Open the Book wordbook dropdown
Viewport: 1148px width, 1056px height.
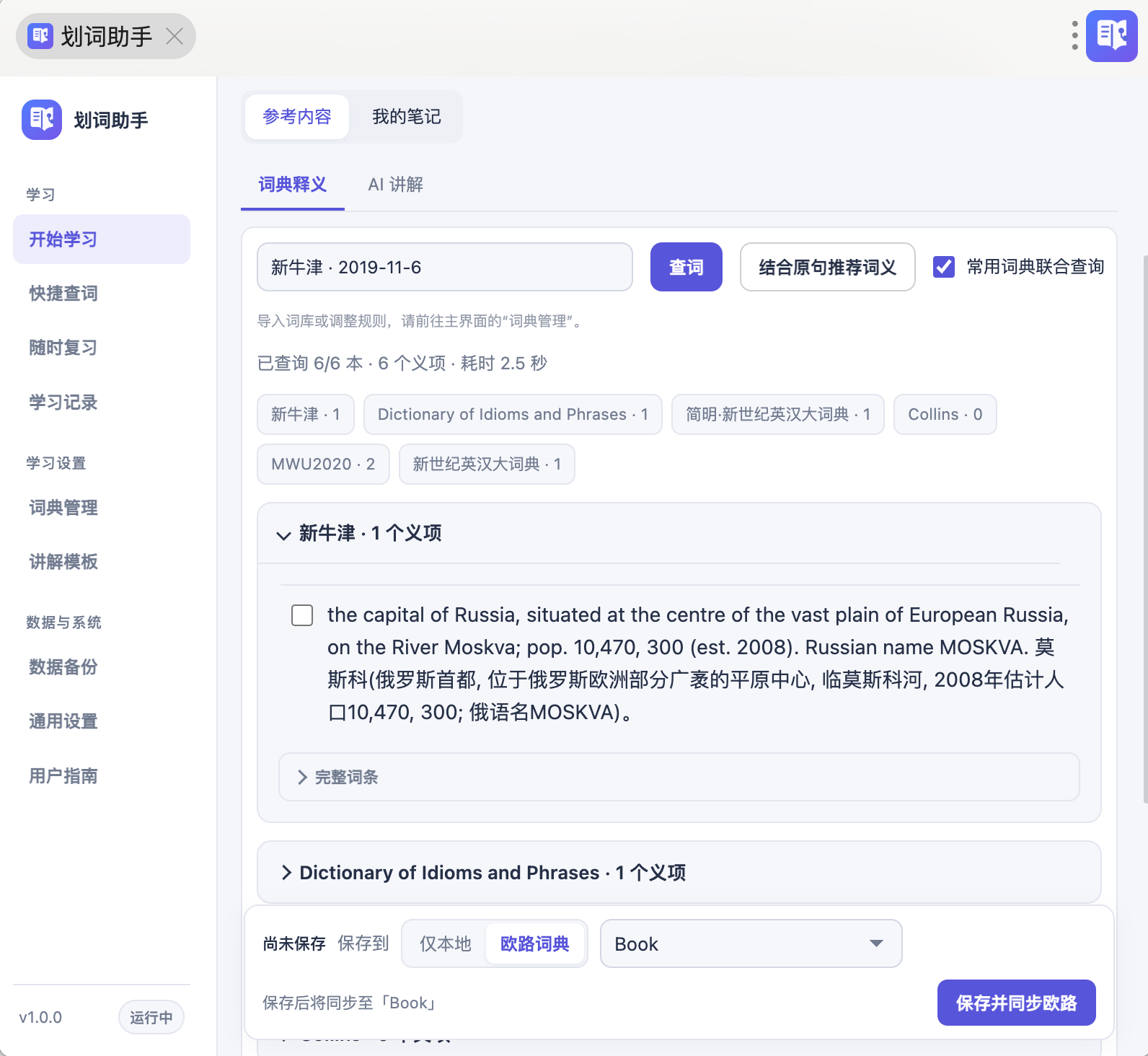751,943
